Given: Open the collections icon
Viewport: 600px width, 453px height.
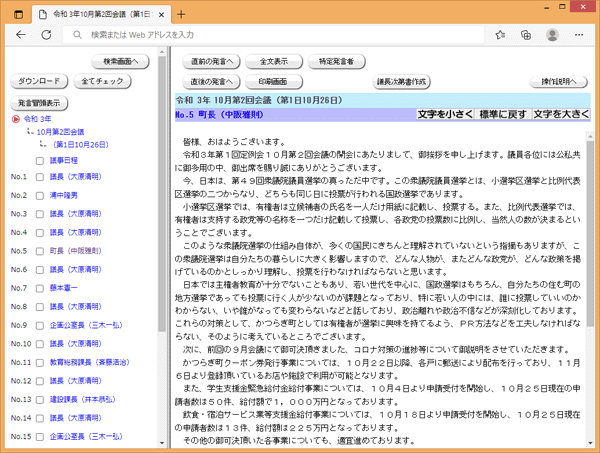Looking at the screenshot, I should (526, 35).
